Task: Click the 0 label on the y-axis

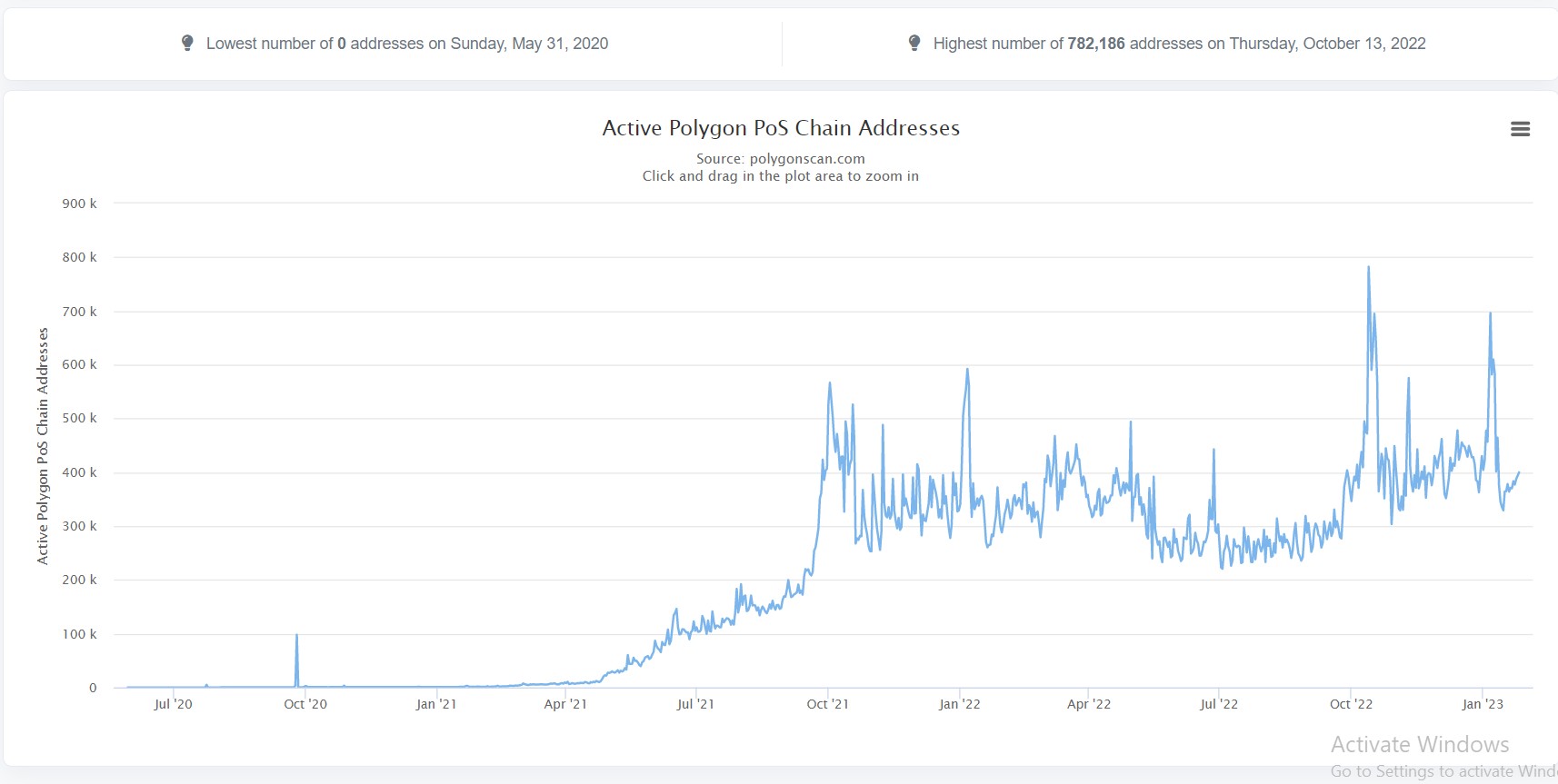Action: pos(93,688)
